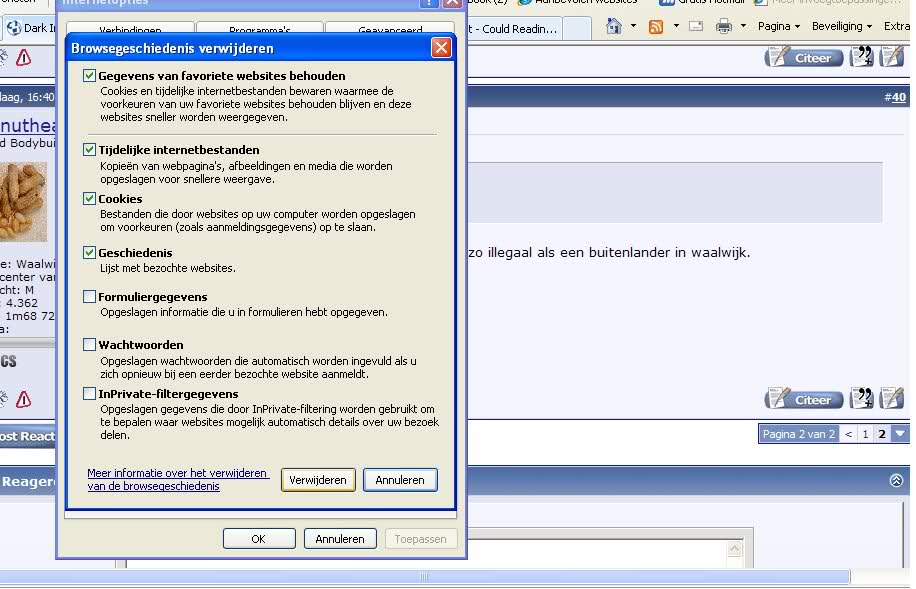Click the read mail envelope icon
The height and width of the screenshot is (589, 916).
[695, 26]
